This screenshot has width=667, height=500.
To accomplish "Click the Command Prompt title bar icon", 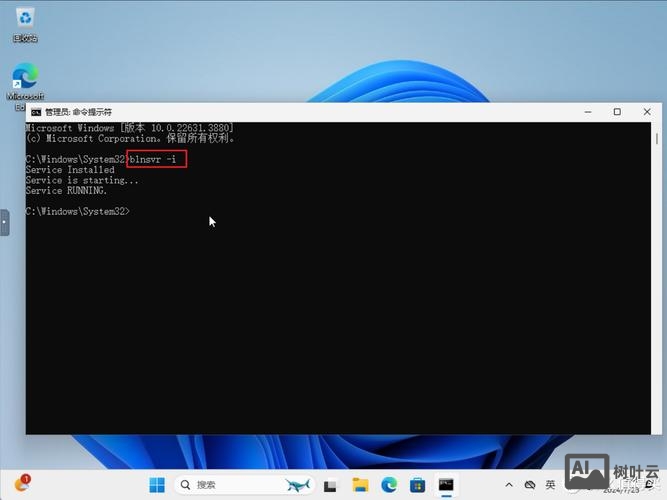I will click(x=35, y=112).
